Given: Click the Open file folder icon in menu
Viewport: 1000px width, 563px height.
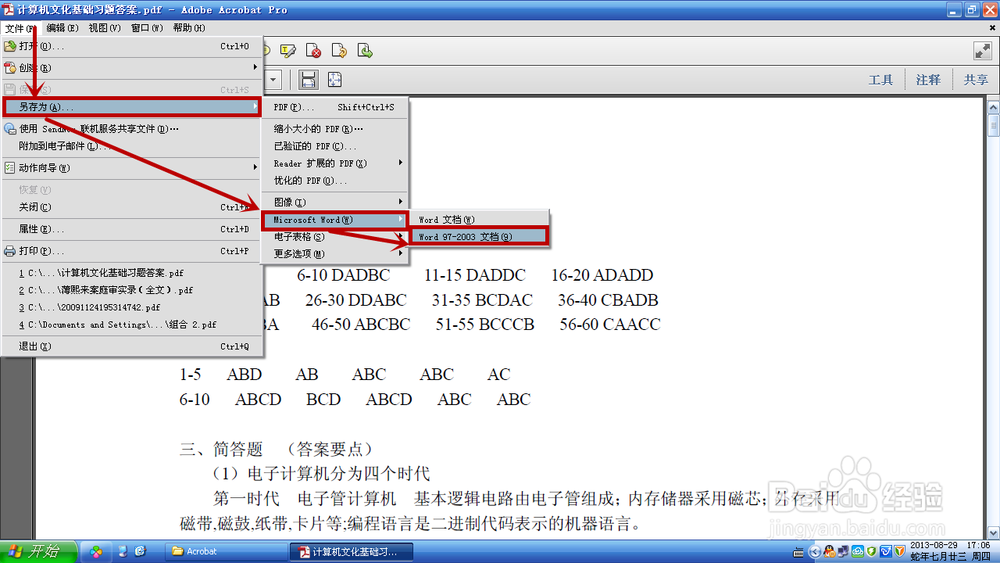Looking at the screenshot, I should click(10, 46).
